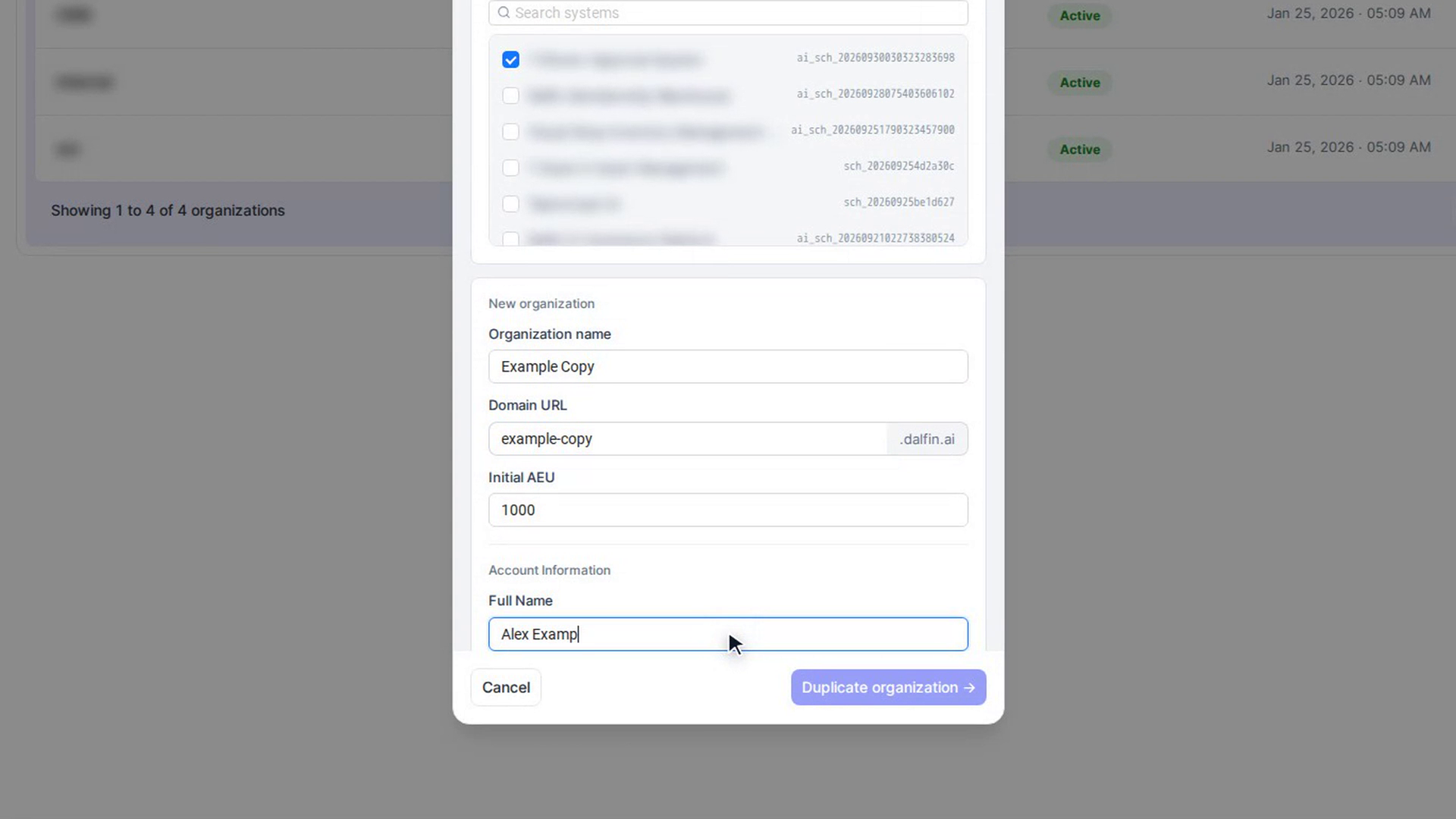Edit the Initial AEU field
1456x819 pixels.
click(728, 510)
